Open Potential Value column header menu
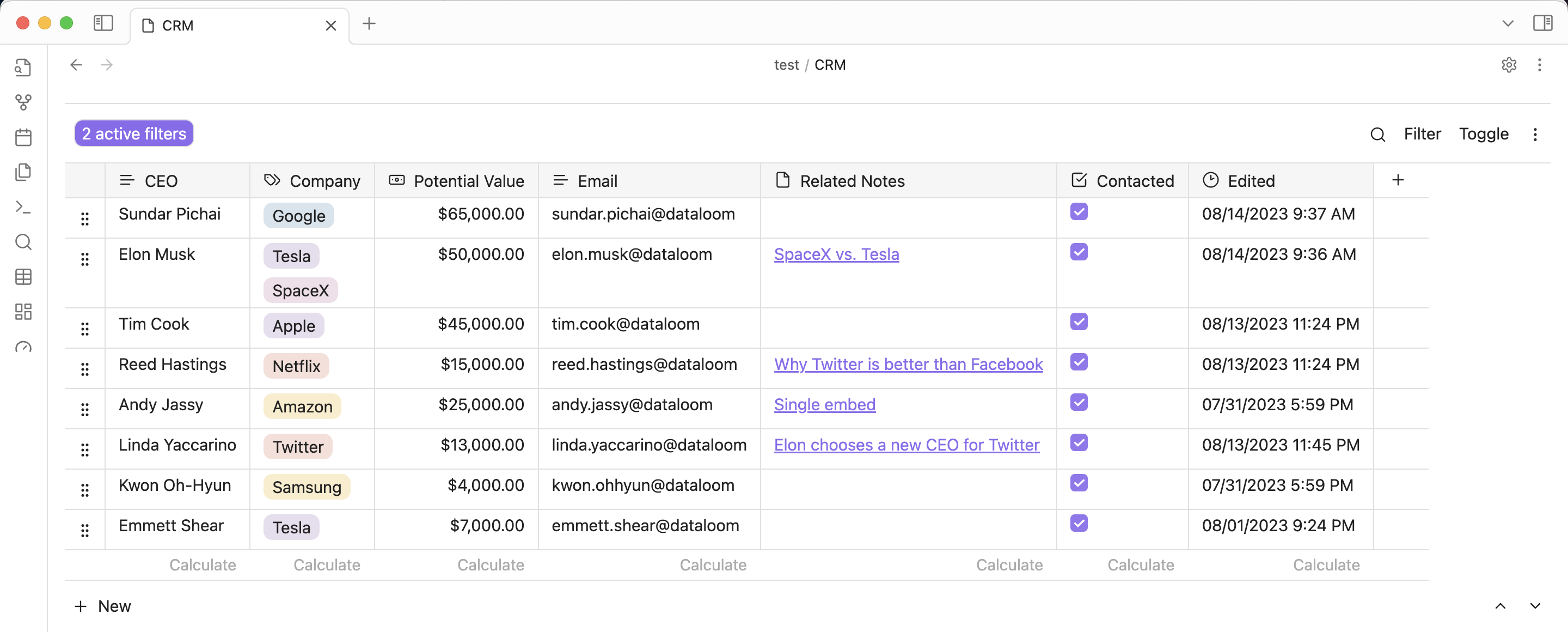Image resolution: width=1568 pixels, height=632 pixels. click(457, 181)
